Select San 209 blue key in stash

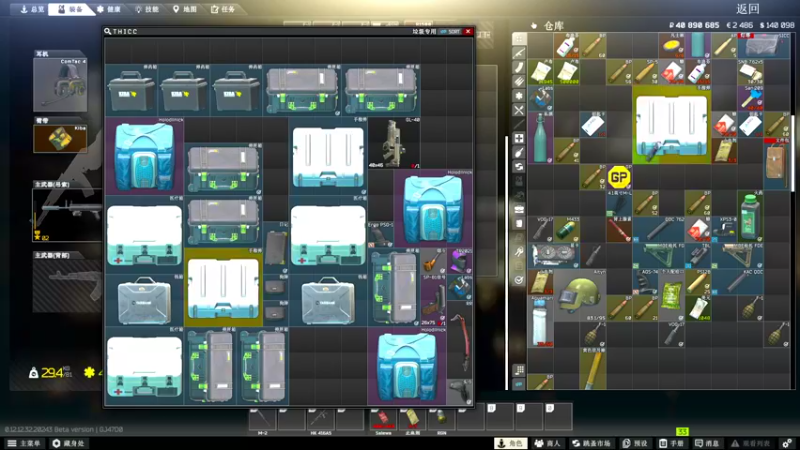point(750,98)
